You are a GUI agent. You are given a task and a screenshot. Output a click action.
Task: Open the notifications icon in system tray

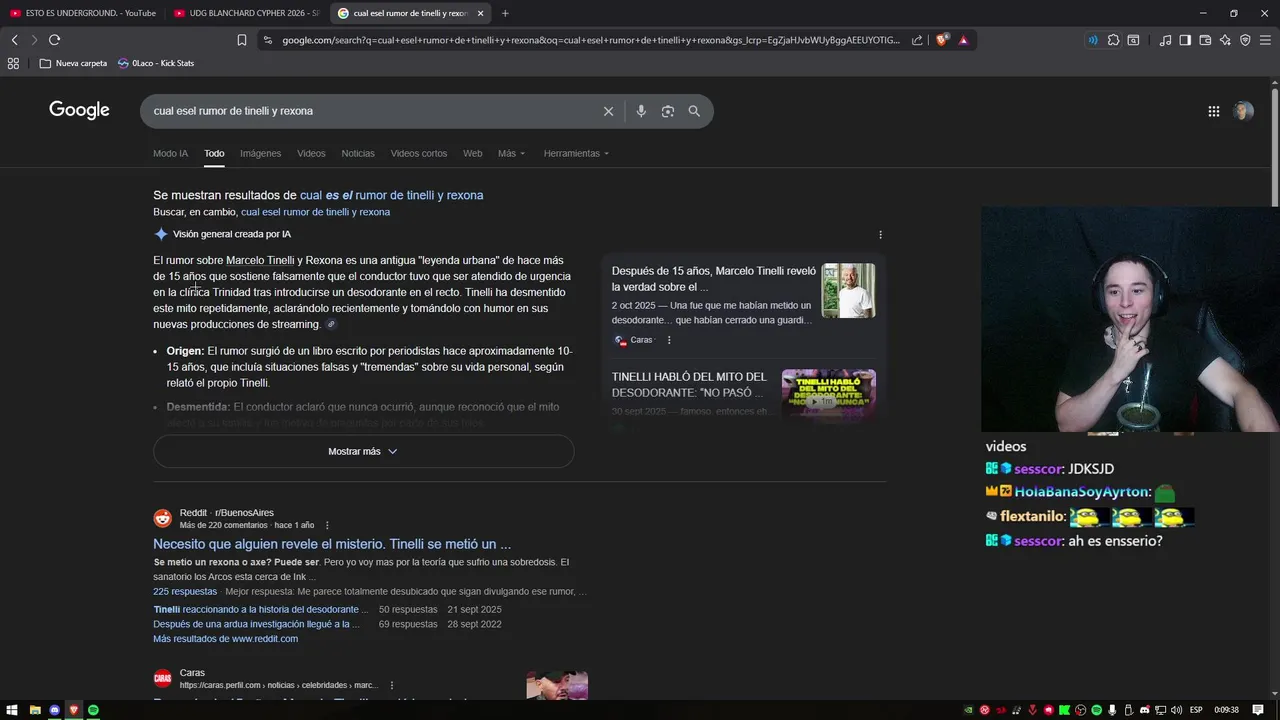coord(1258,710)
